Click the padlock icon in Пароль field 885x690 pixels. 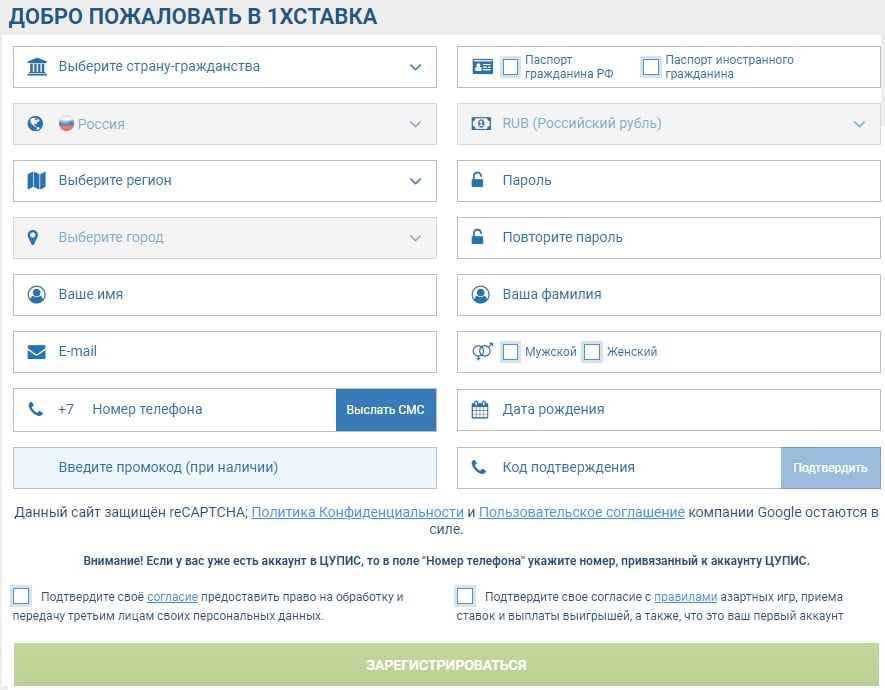[479, 181]
